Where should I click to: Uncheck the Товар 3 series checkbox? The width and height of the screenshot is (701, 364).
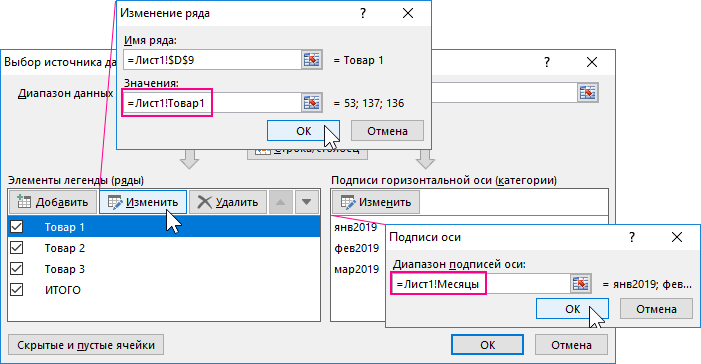point(17,269)
